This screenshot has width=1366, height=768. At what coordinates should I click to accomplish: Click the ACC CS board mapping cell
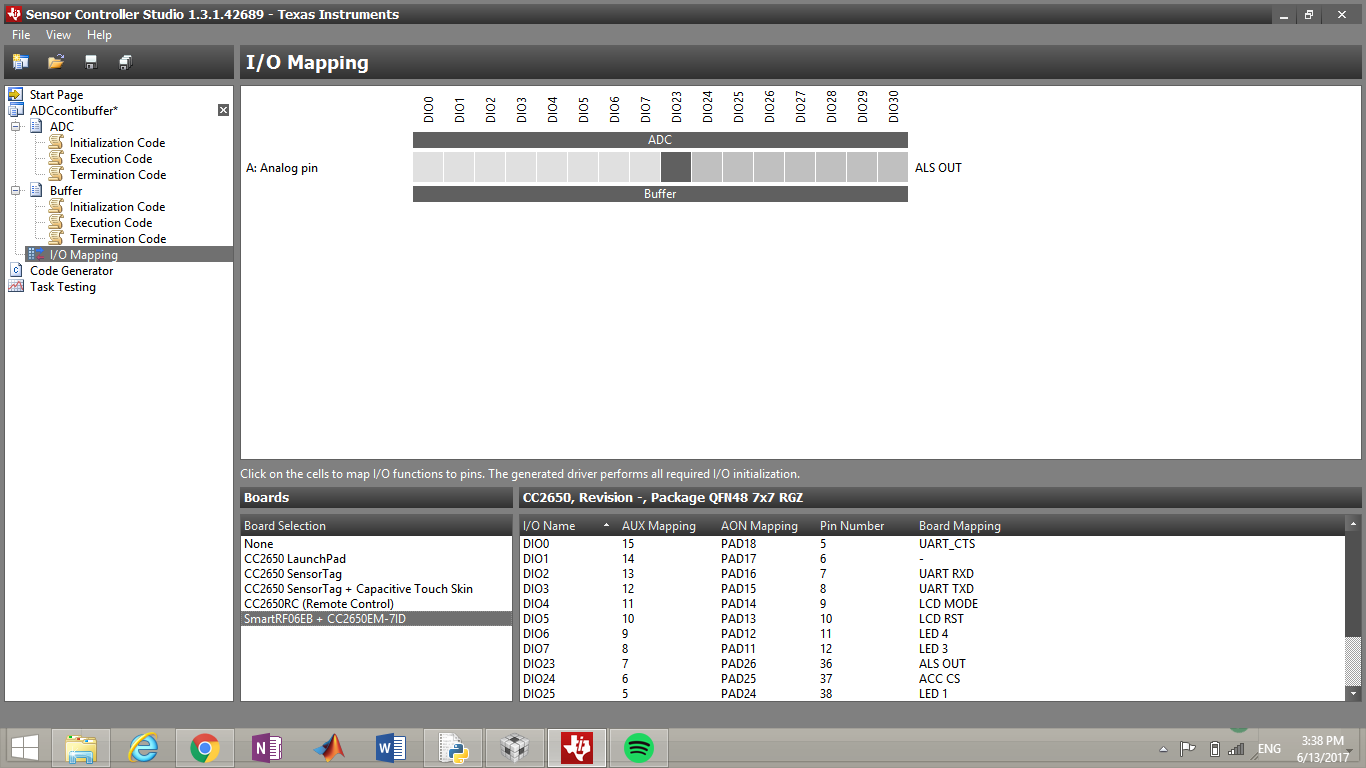click(940, 679)
